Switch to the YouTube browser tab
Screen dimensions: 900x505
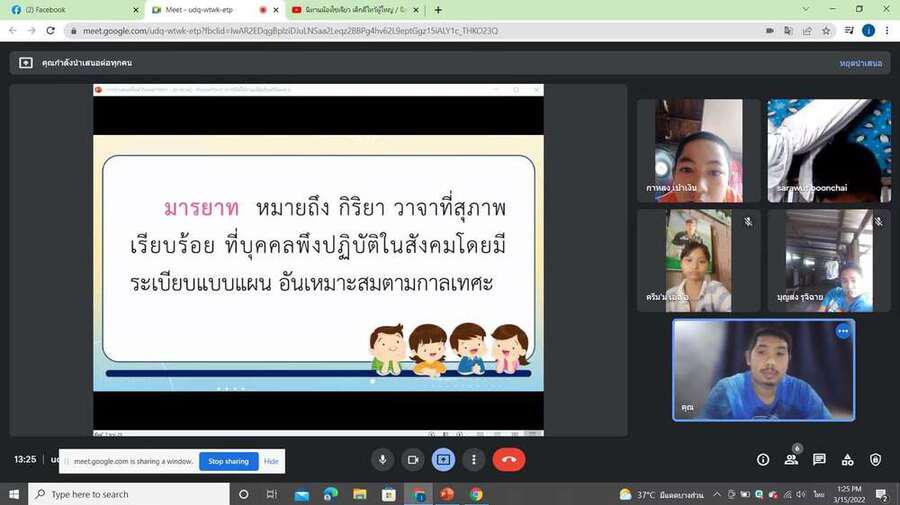[350, 9]
